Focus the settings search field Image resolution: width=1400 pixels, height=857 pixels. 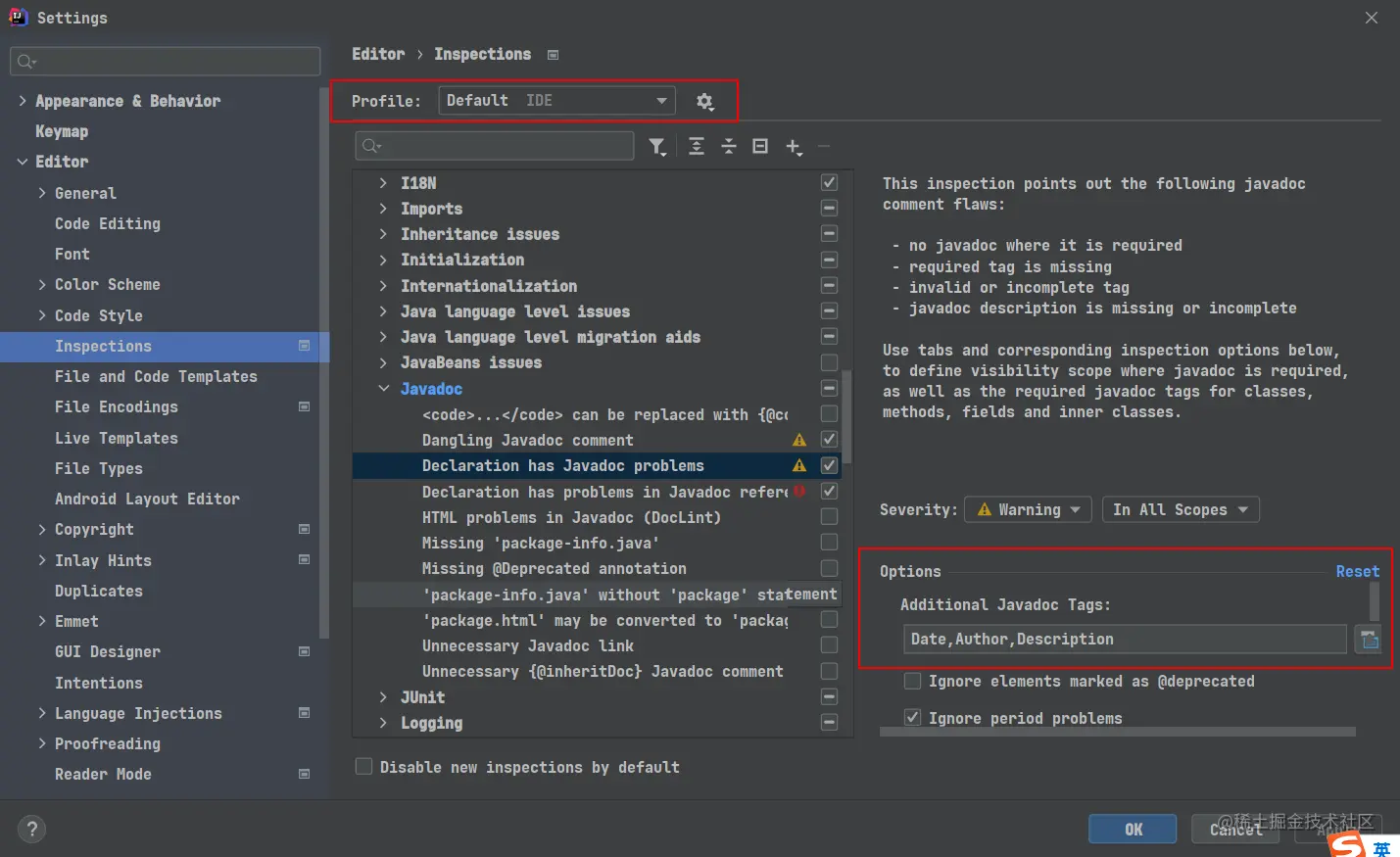point(165,62)
